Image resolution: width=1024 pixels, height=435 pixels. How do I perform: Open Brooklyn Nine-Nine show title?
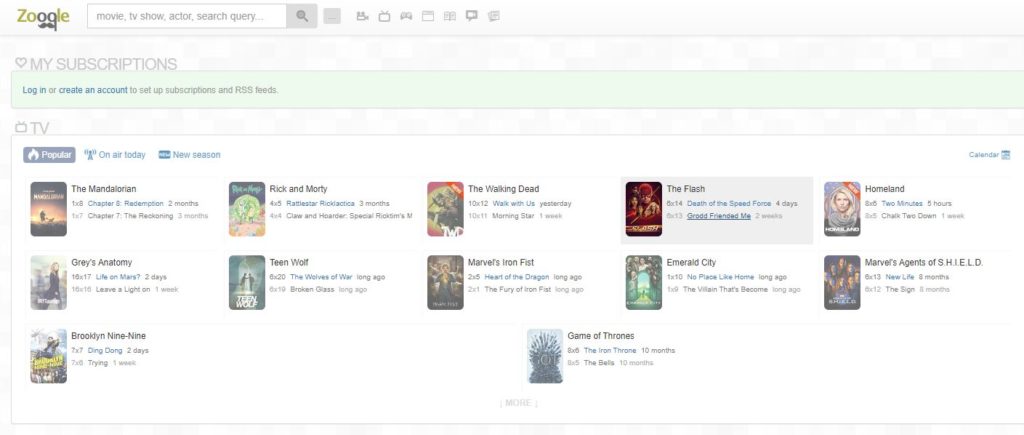(x=108, y=336)
